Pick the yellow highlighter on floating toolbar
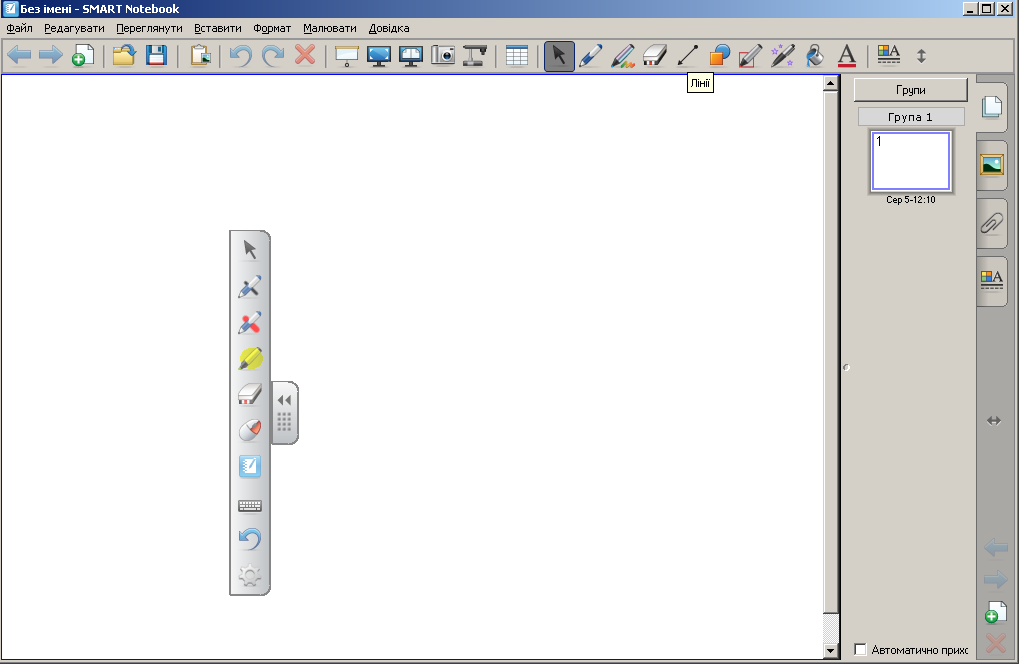 coord(250,359)
